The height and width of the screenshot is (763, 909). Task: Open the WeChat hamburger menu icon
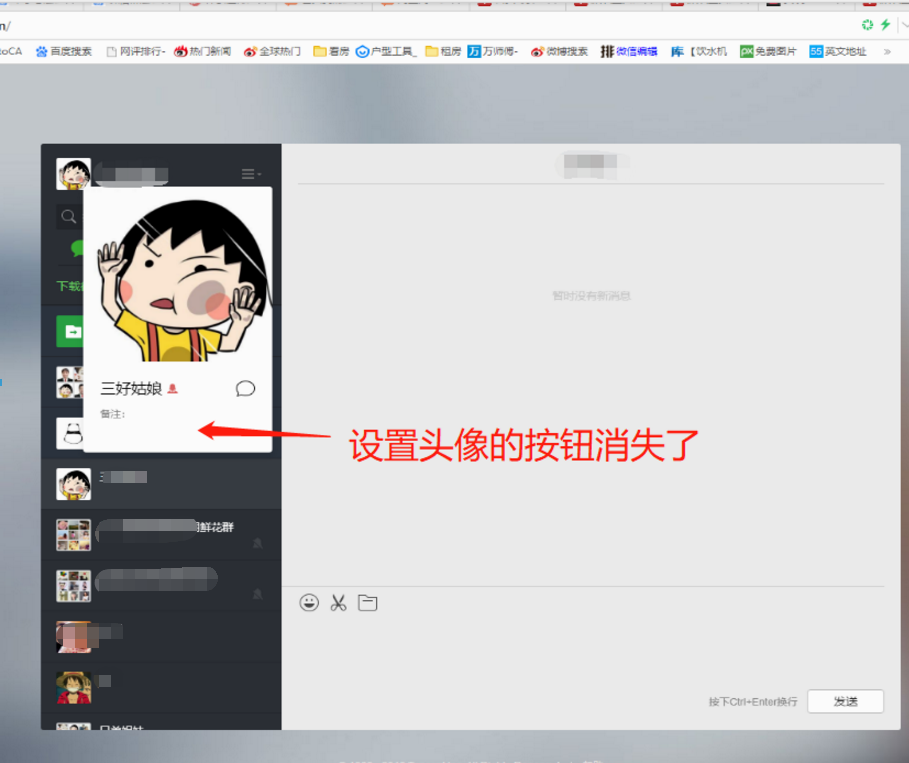251,174
